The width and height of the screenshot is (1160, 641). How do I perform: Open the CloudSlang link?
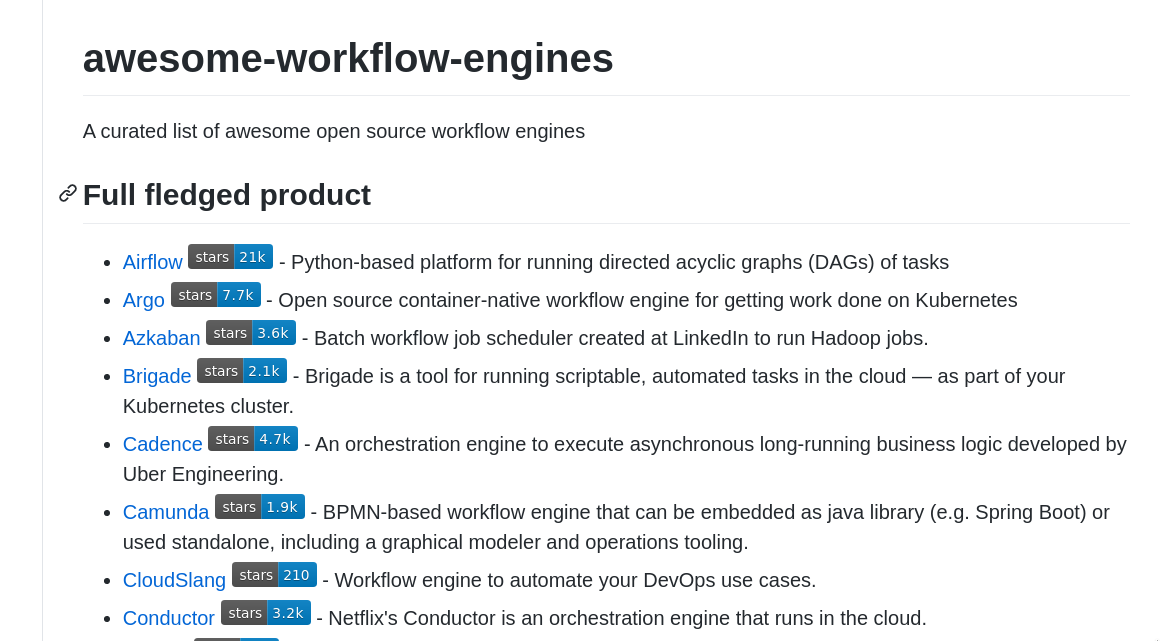point(175,580)
